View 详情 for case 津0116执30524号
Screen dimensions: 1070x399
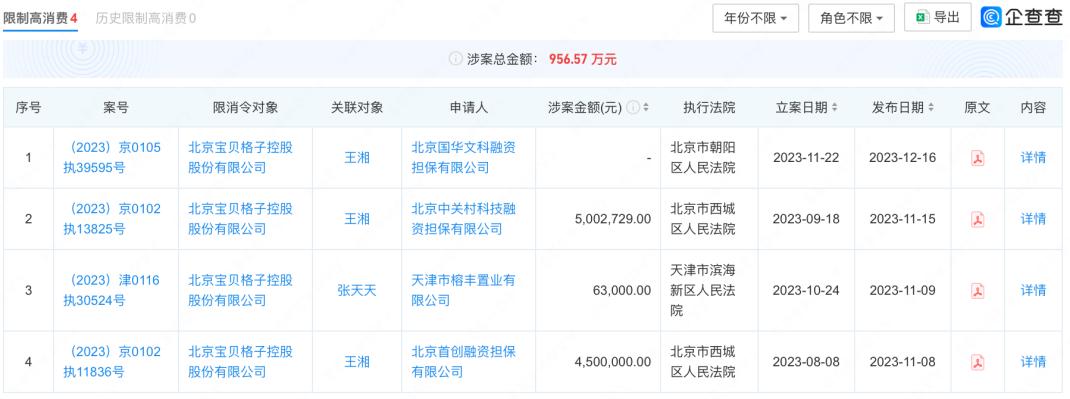1033,291
